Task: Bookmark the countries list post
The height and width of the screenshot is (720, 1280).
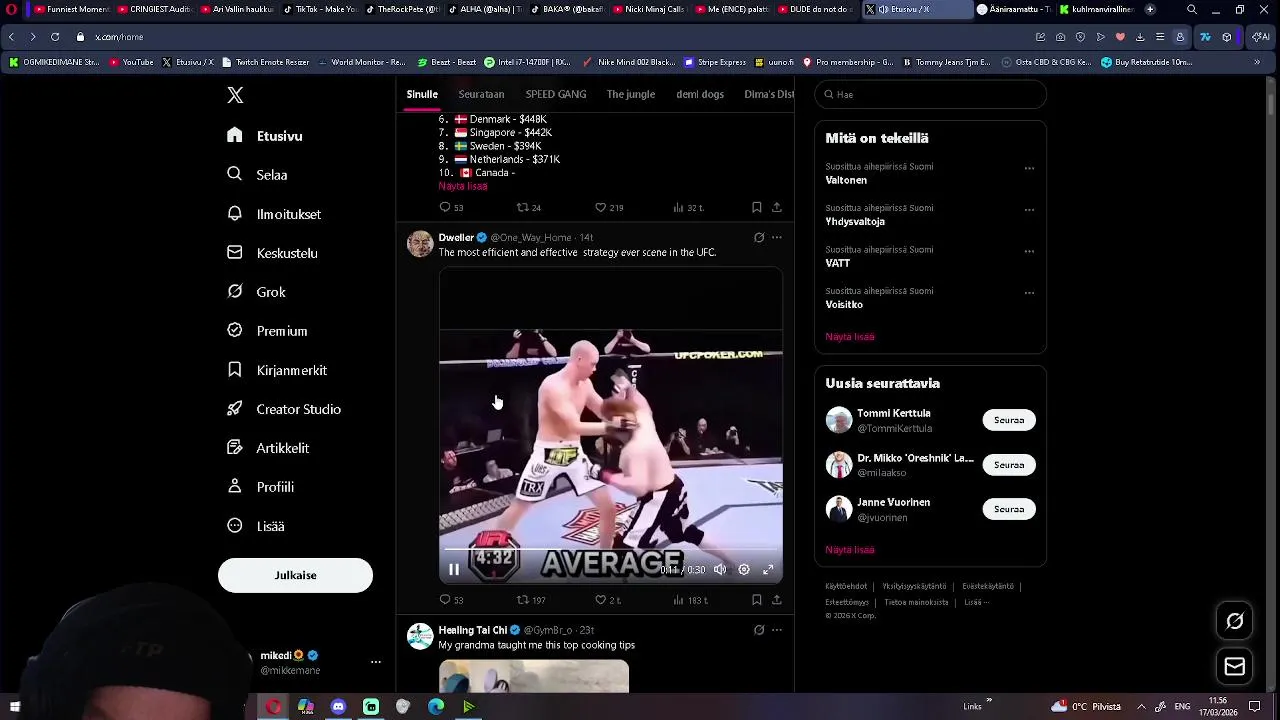Action: point(756,207)
